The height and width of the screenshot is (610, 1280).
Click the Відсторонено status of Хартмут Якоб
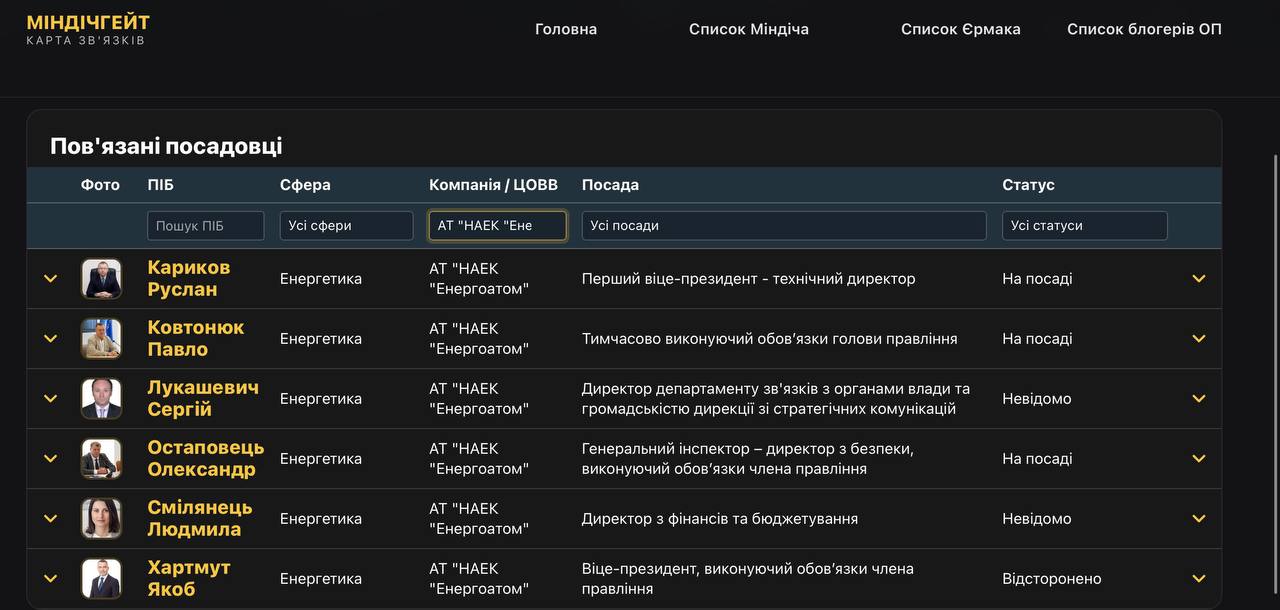pyautogui.click(x=1052, y=579)
